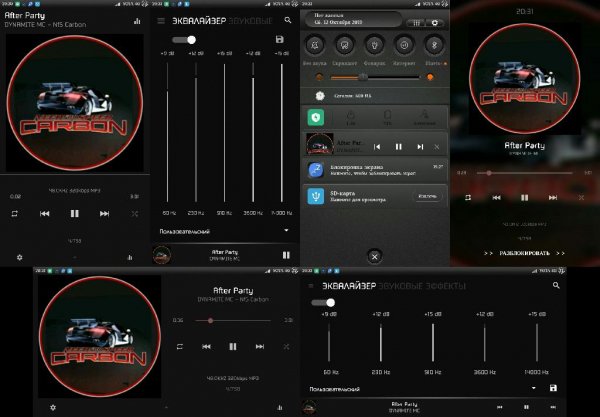Switch to Звуковые эффекты tab in landscape equalizer

(x=422, y=286)
